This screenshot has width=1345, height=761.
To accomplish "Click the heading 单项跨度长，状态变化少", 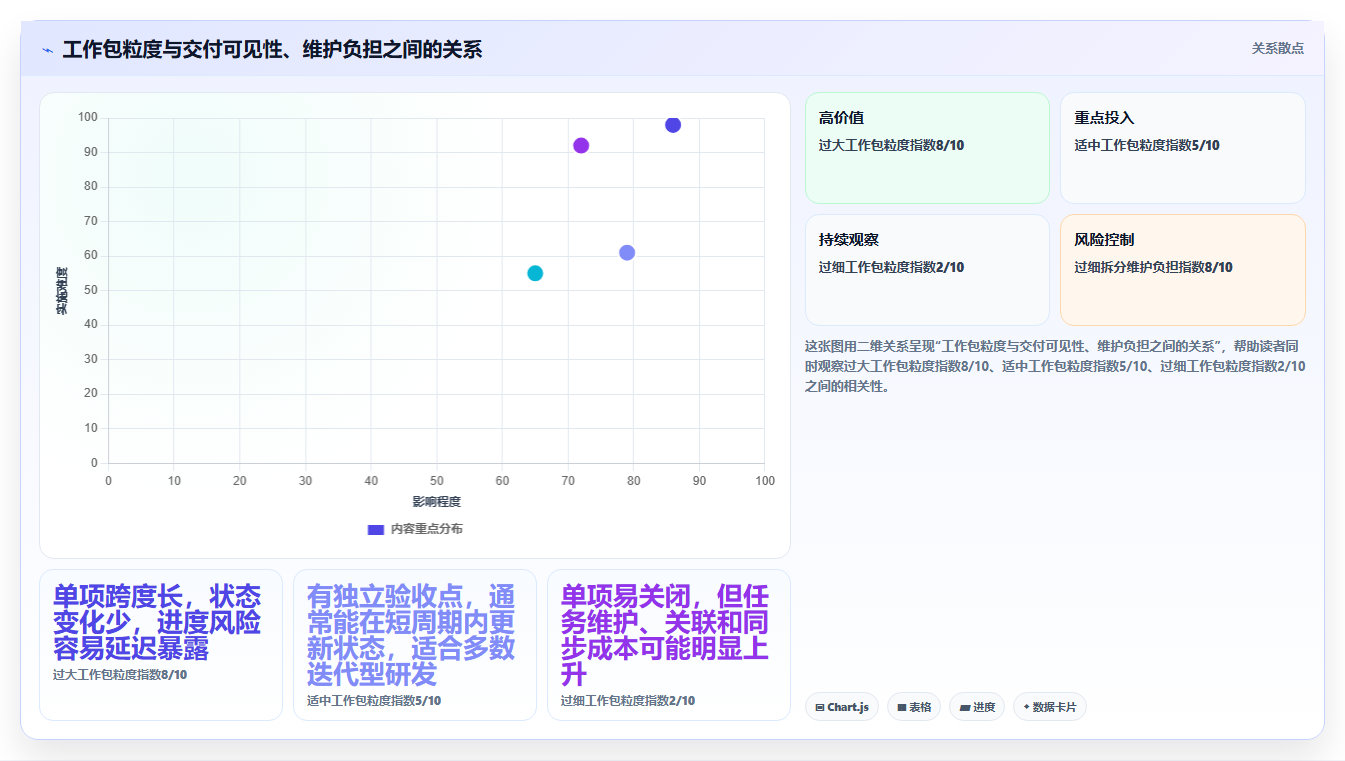I will (157, 623).
